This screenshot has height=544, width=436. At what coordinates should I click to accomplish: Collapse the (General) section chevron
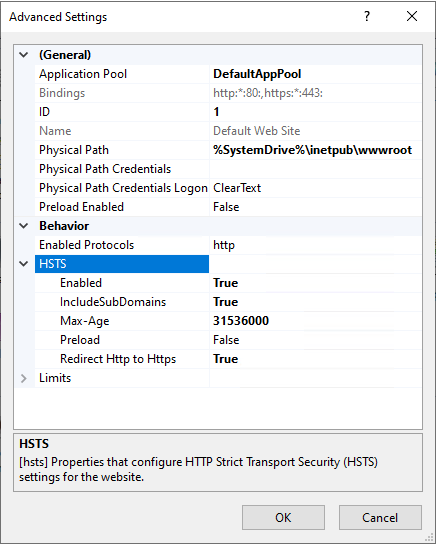tap(24, 55)
